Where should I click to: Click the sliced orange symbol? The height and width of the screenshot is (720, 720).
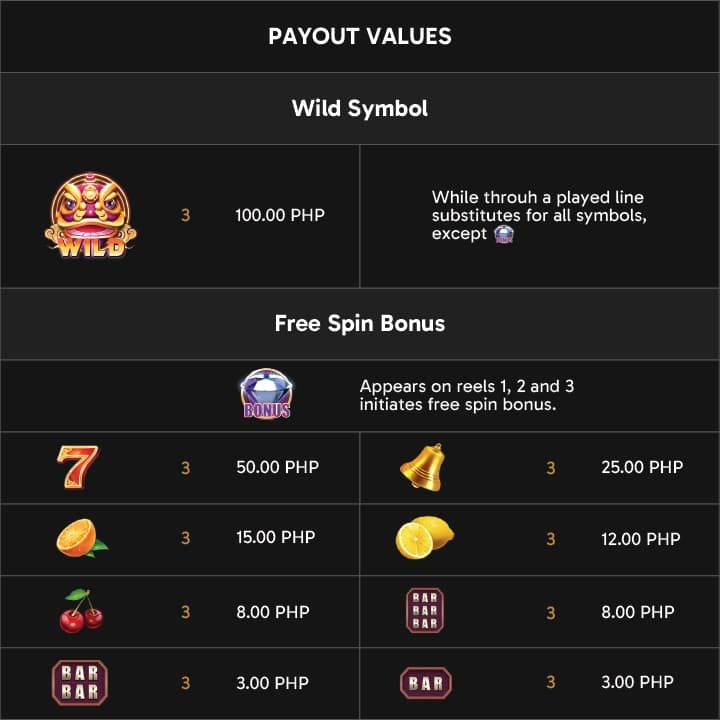82,538
